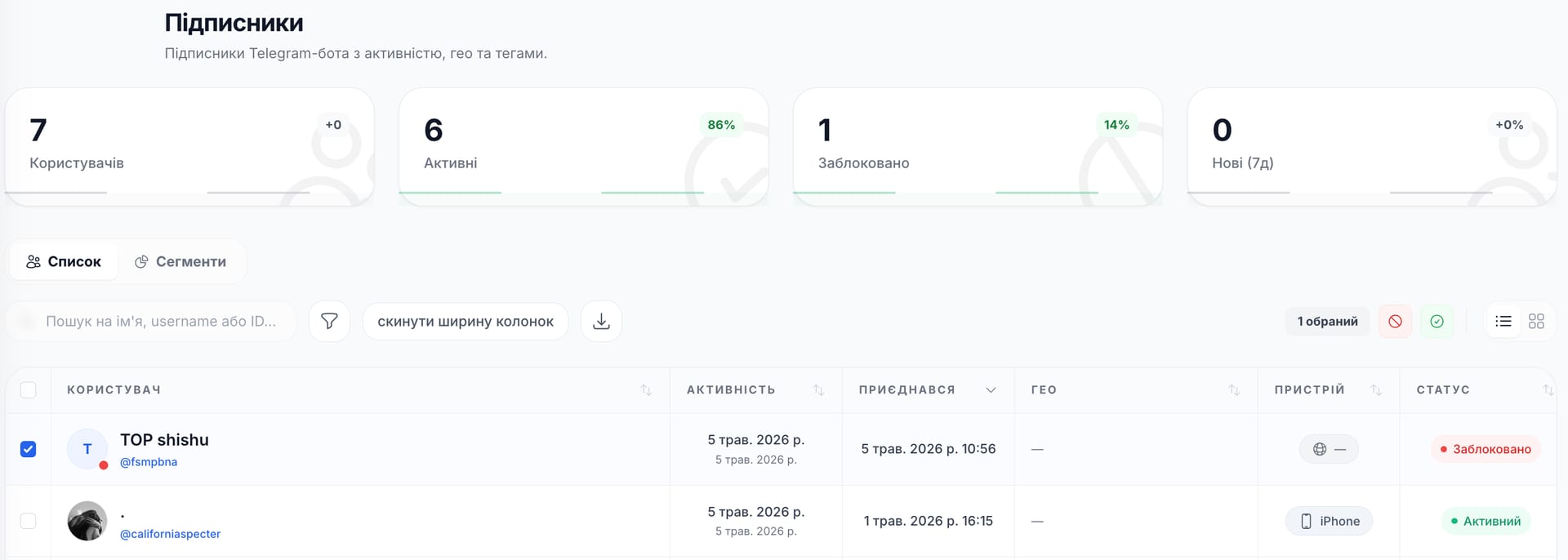Screen dimensions: 1568x560
Task: Download the subscriber list export
Action: coord(601,322)
